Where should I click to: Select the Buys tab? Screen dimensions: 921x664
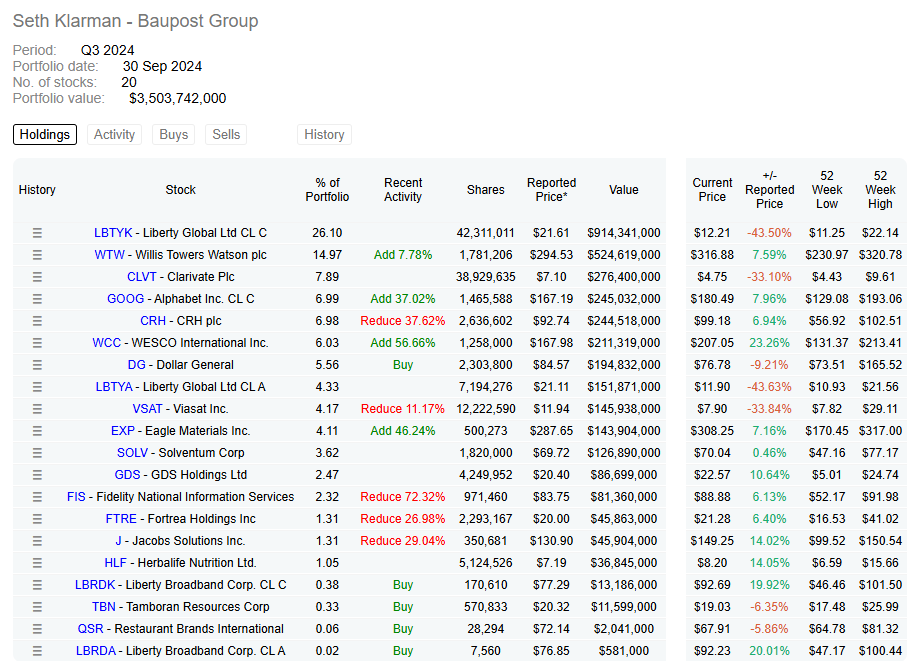pos(173,135)
